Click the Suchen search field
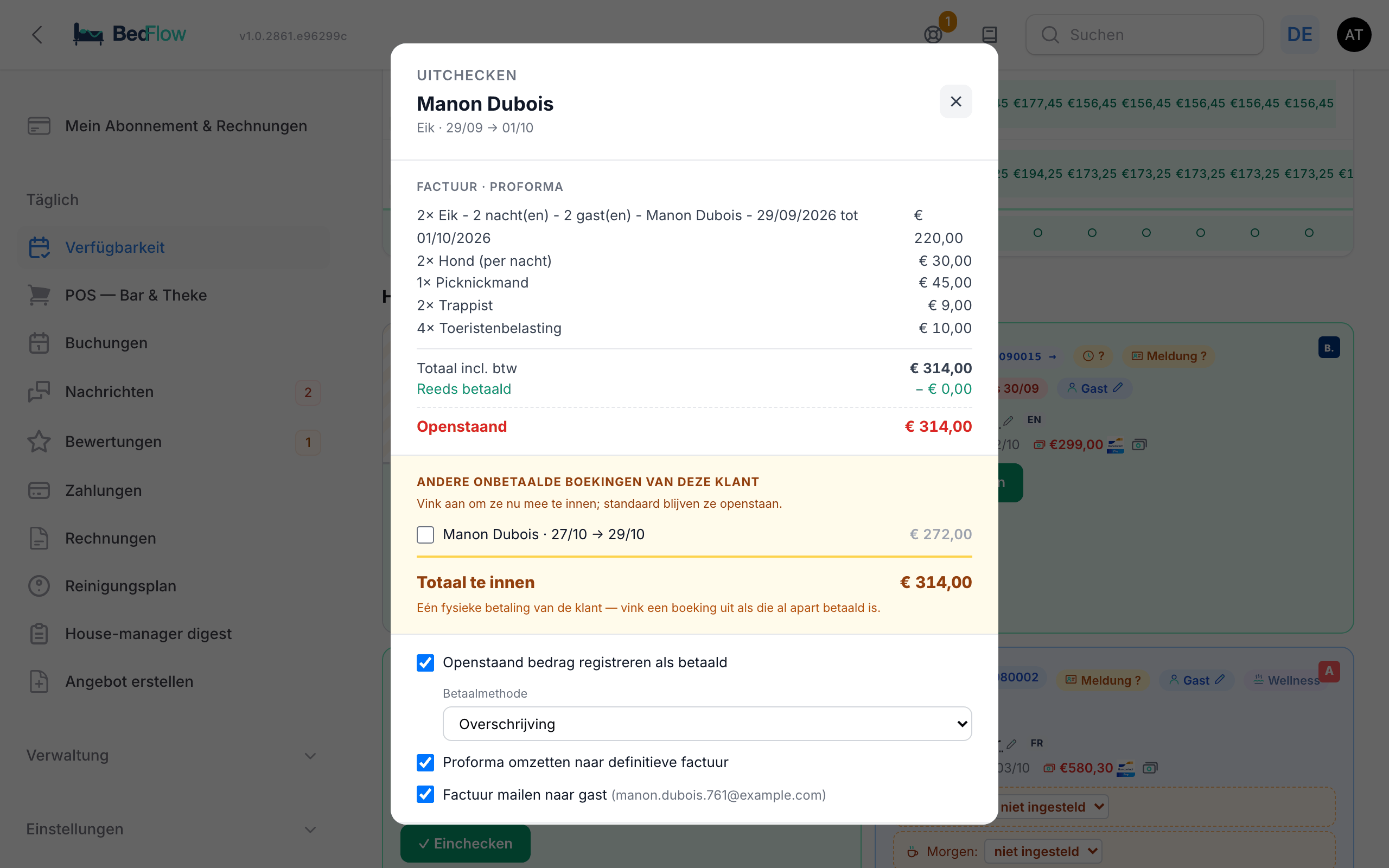This screenshot has height=868, width=1389. pyautogui.click(x=1144, y=34)
